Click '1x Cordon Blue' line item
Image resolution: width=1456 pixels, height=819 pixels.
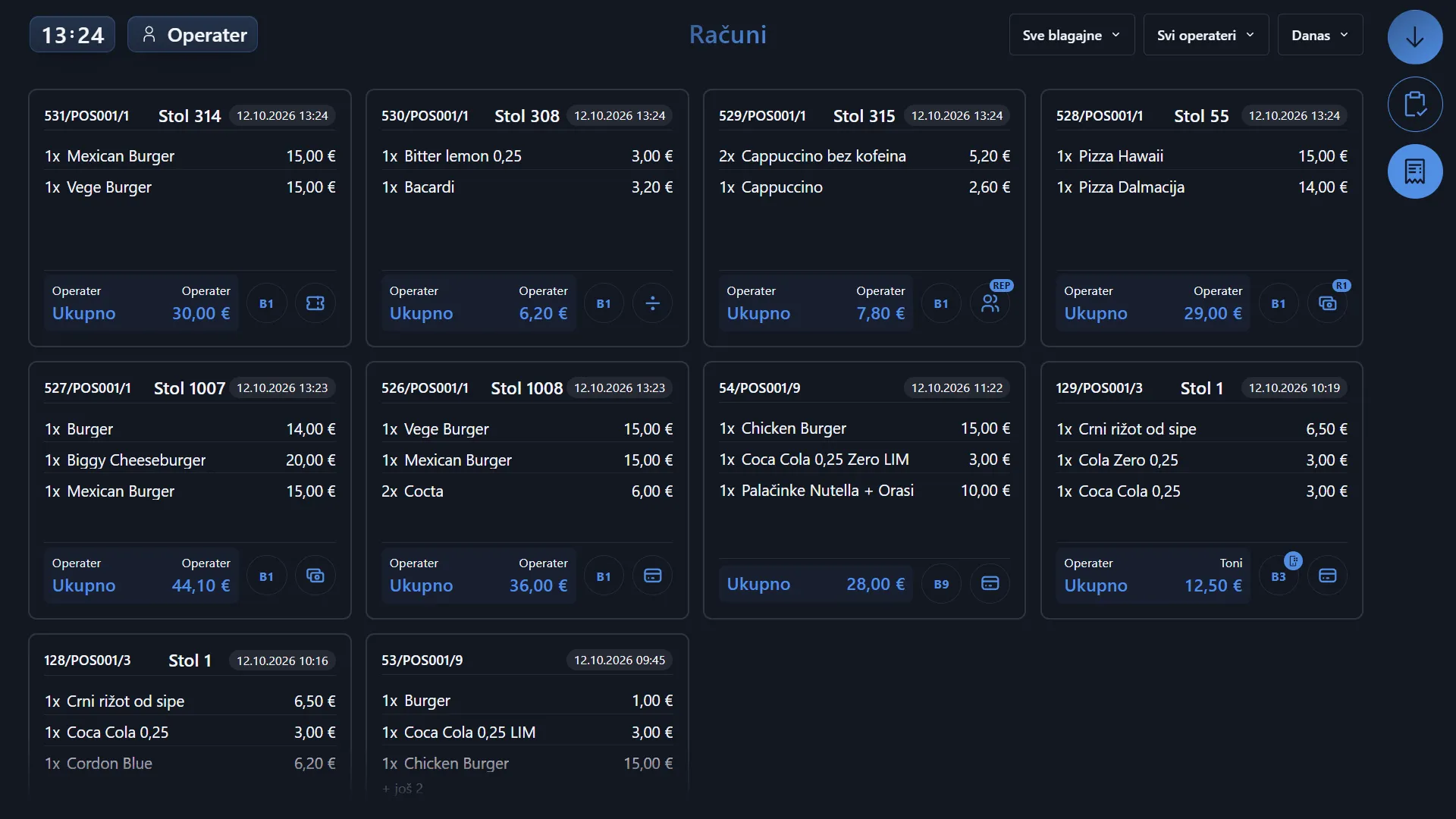[x=190, y=764]
